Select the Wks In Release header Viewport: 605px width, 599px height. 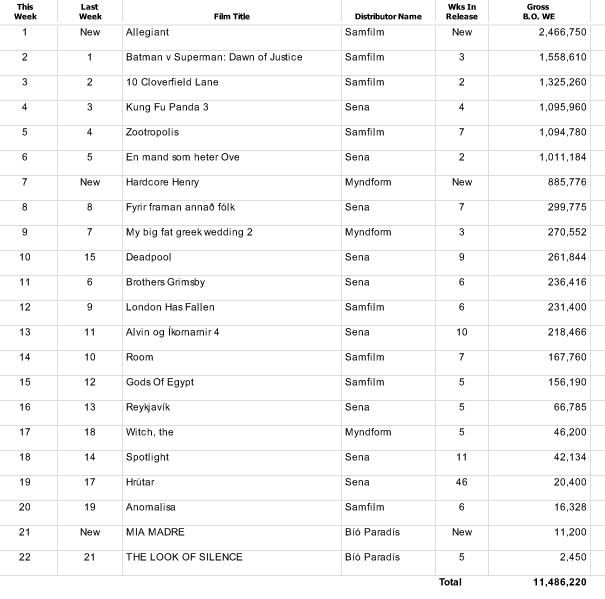click(x=462, y=12)
